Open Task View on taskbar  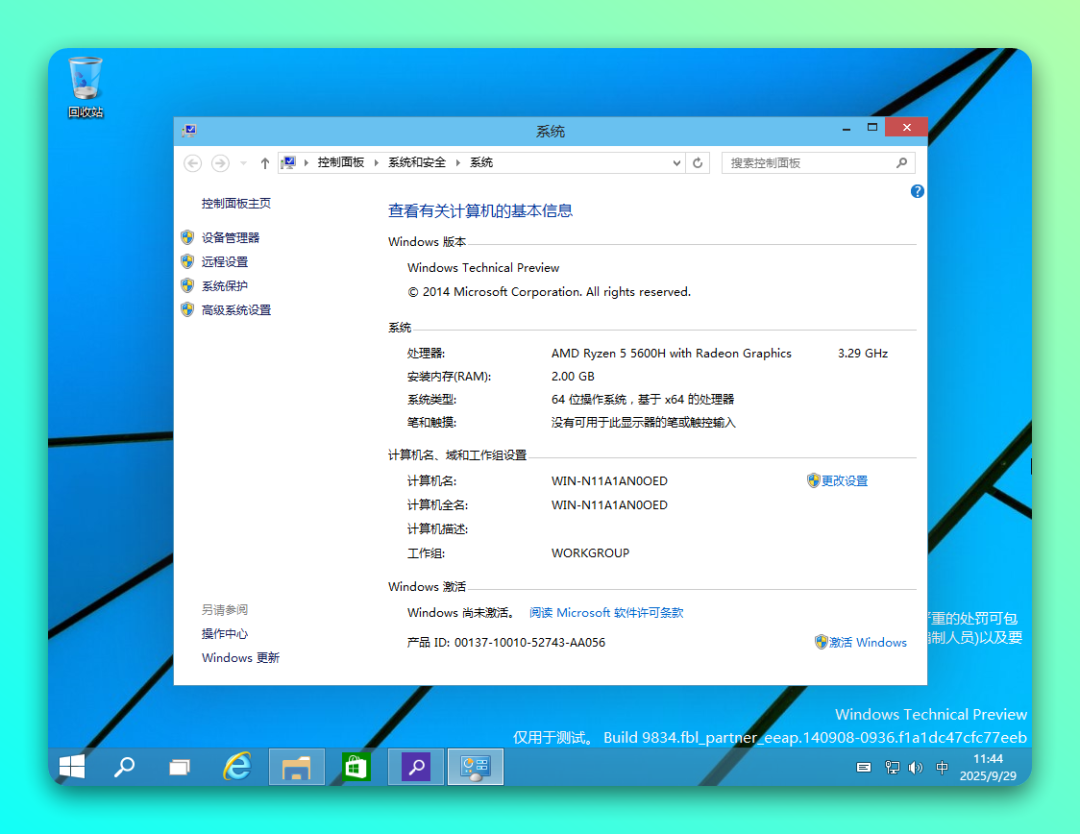(x=180, y=767)
